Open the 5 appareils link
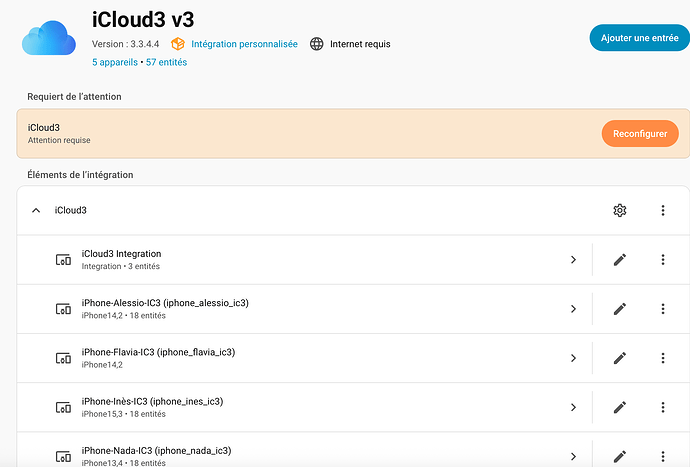The height and width of the screenshot is (467, 690). 115,62
